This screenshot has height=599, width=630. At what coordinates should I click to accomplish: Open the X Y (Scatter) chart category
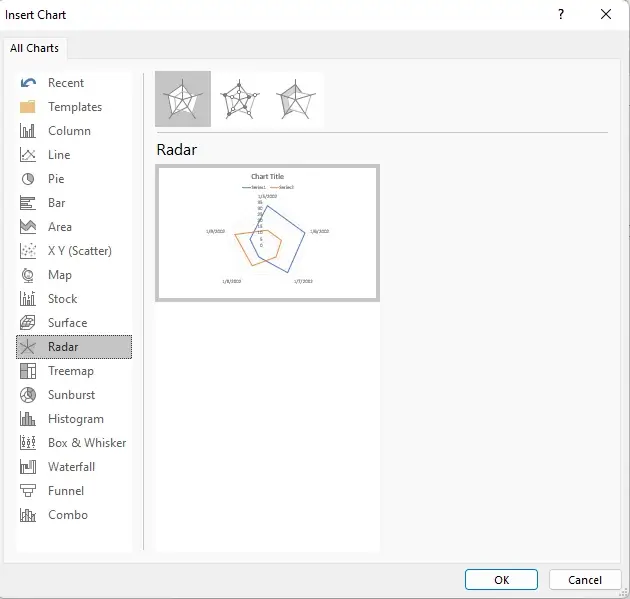click(x=79, y=251)
